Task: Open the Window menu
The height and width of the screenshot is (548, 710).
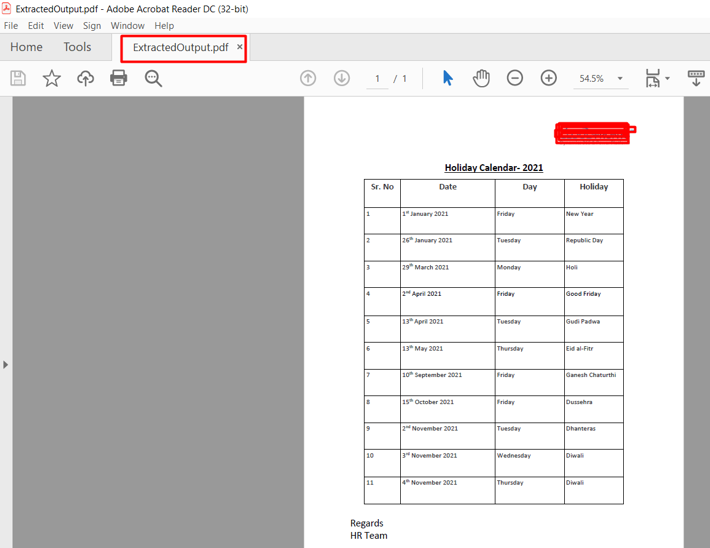Action: pos(128,26)
